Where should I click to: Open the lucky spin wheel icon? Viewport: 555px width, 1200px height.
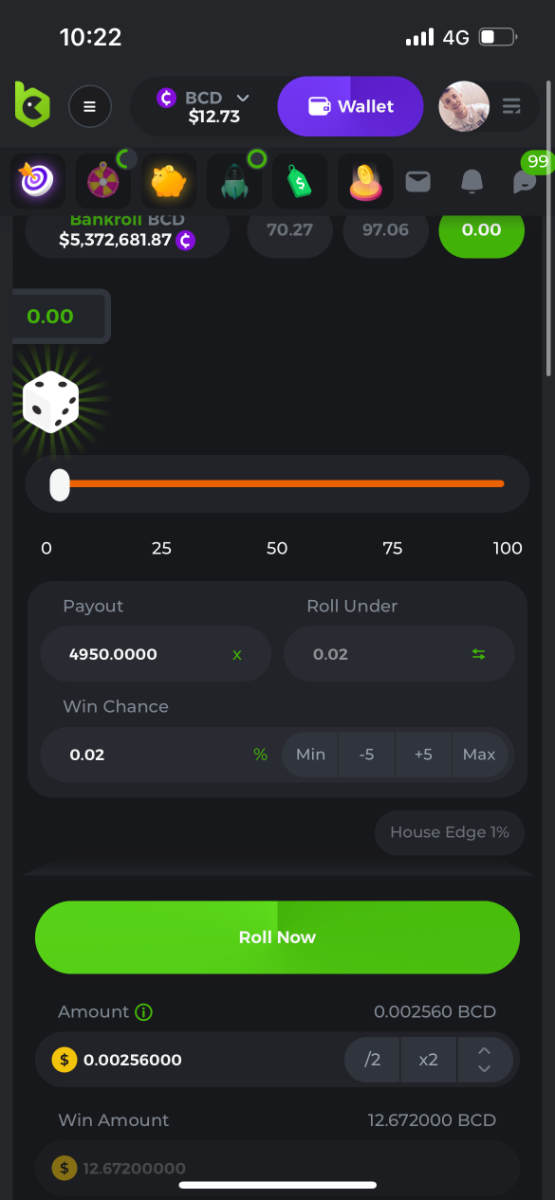point(103,181)
